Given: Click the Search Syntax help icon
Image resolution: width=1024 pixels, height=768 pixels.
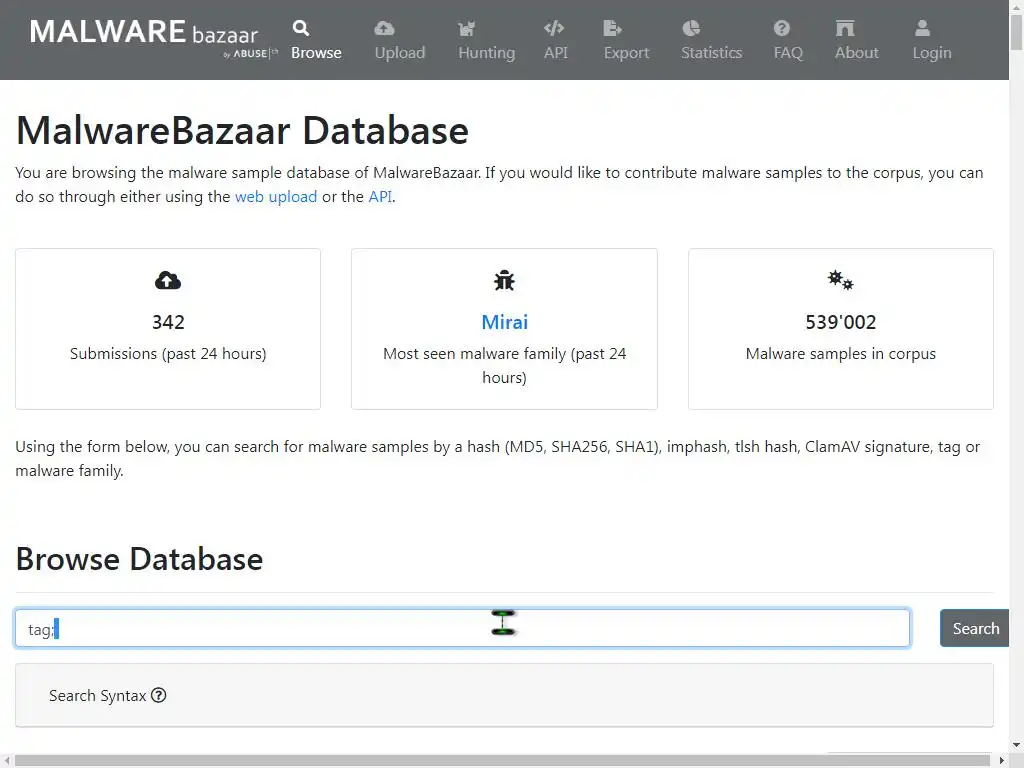Looking at the screenshot, I should 159,695.
